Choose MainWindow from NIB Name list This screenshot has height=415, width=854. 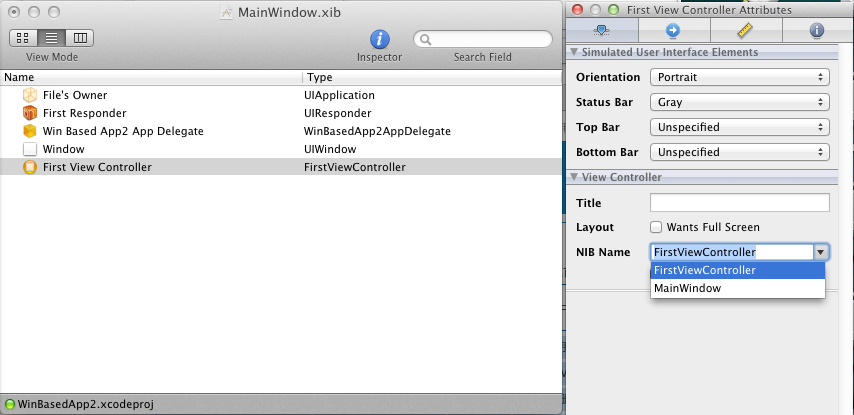[738, 289]
